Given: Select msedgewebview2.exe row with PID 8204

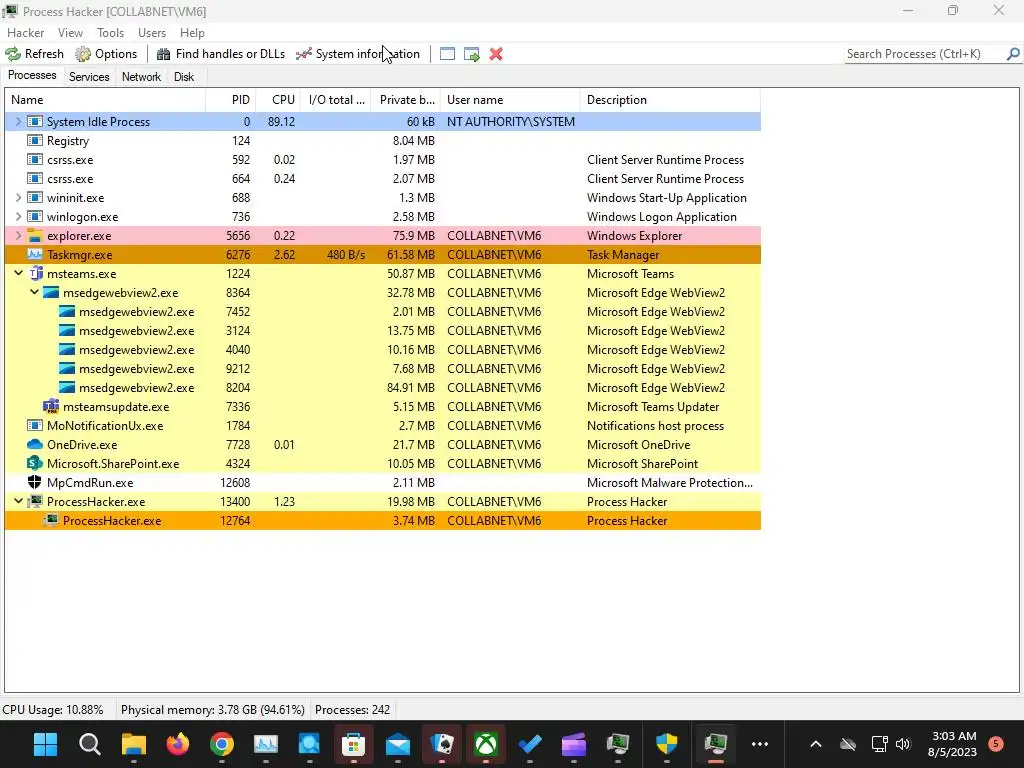Looking at the screenshot, I should (383, 387).
